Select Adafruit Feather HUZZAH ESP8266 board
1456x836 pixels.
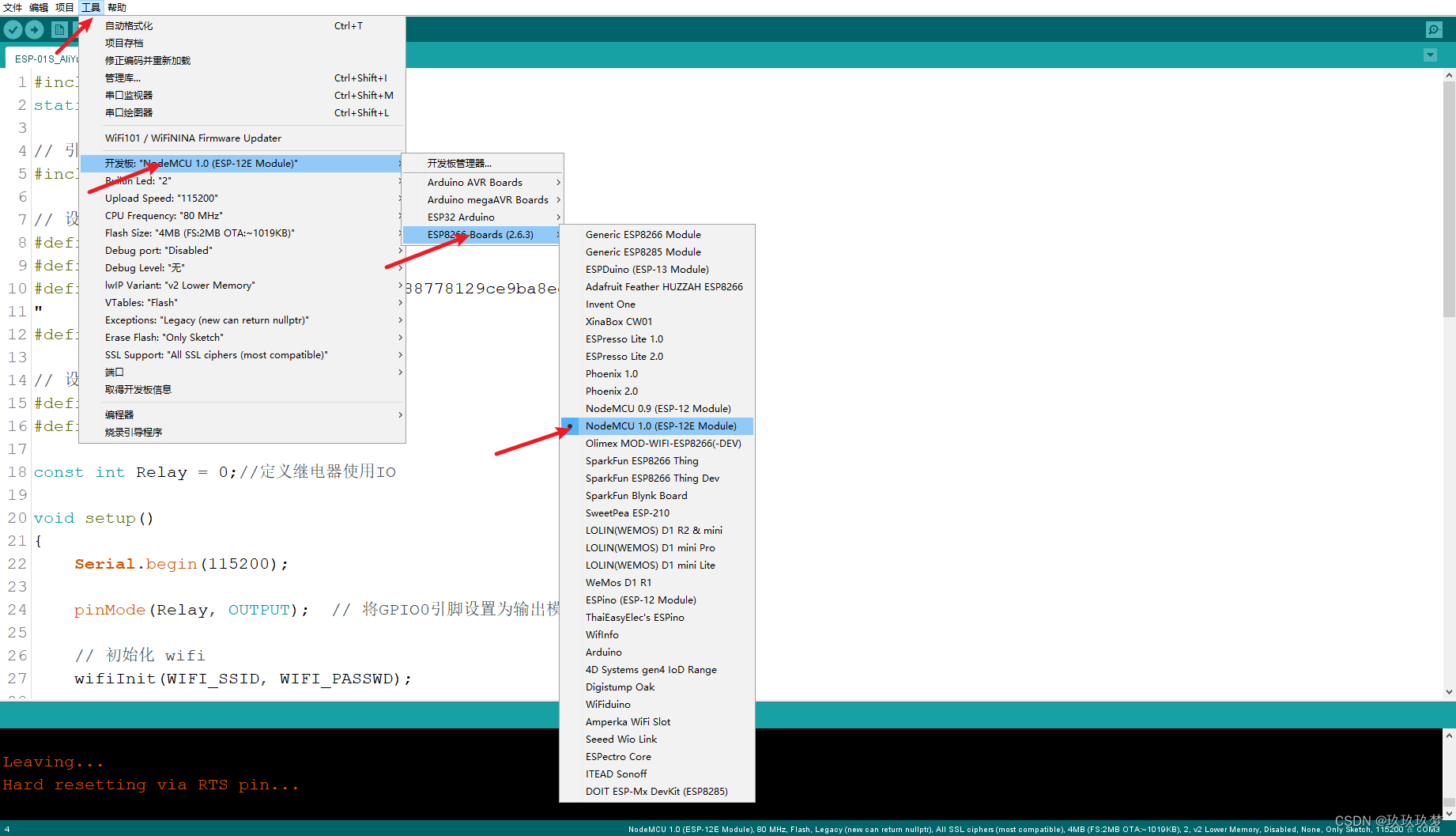(x=657, y=287)
